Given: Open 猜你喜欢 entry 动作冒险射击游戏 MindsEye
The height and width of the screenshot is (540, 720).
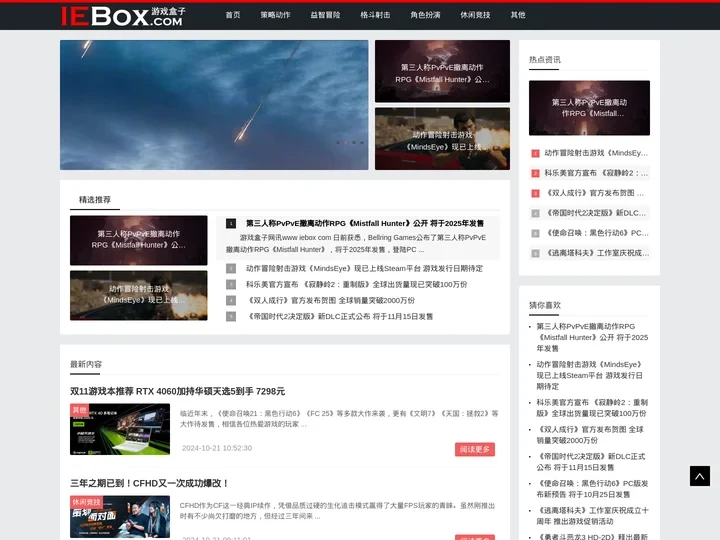Looking at the screenshot, I should [590, 376].
